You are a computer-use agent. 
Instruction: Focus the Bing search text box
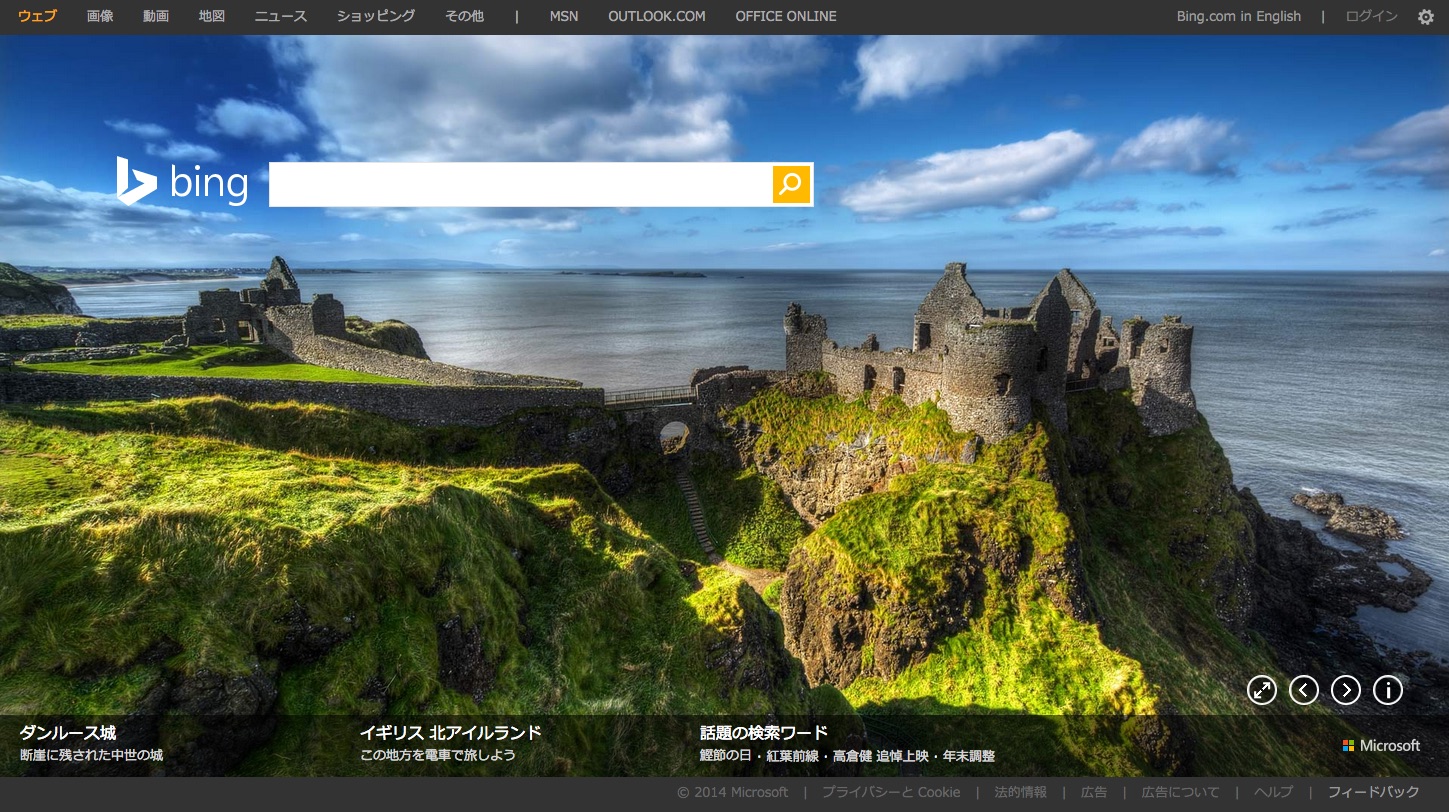click(x=520, y=184)
